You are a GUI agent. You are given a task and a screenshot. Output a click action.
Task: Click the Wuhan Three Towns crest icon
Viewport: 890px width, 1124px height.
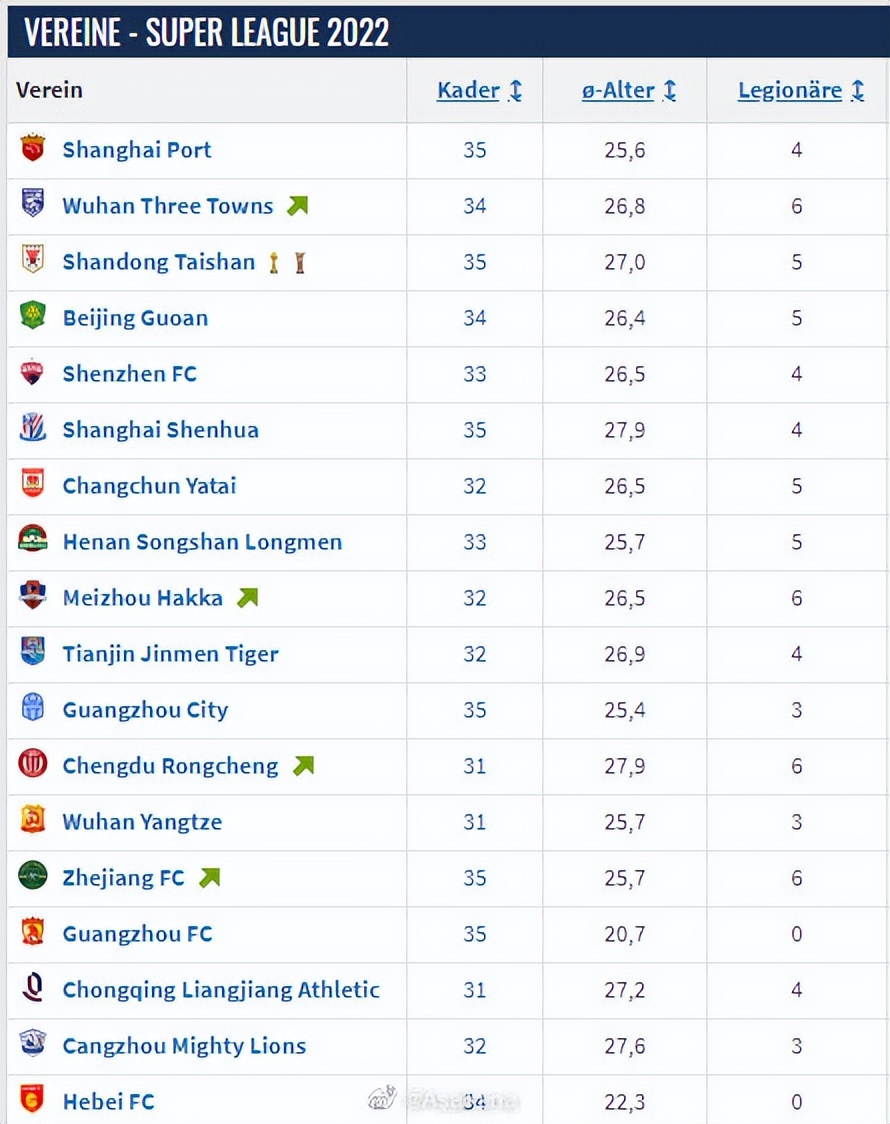(x=33, y=205)
